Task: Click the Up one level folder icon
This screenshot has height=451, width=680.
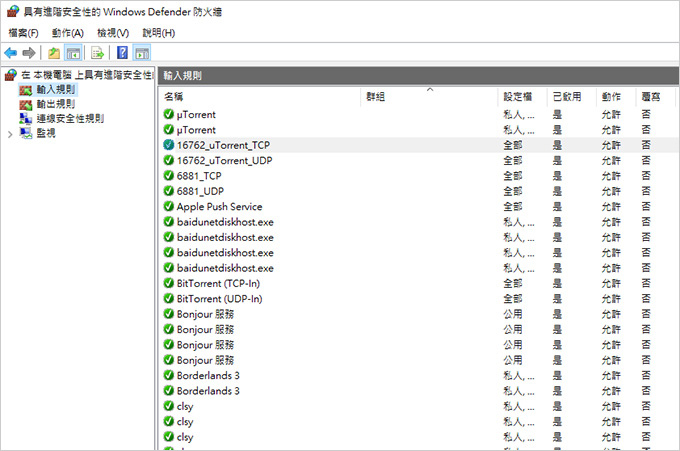Action: coord(54,53)
